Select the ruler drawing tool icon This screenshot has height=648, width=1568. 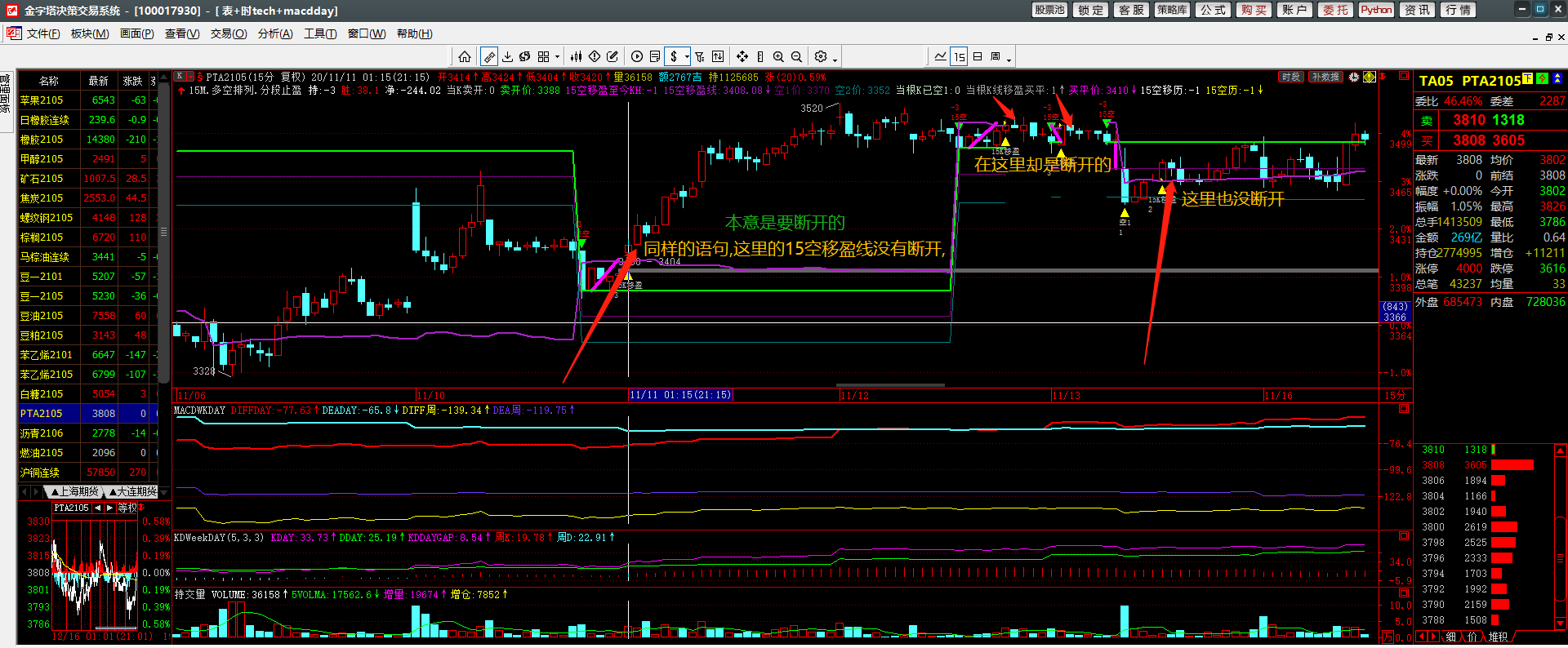489,56
